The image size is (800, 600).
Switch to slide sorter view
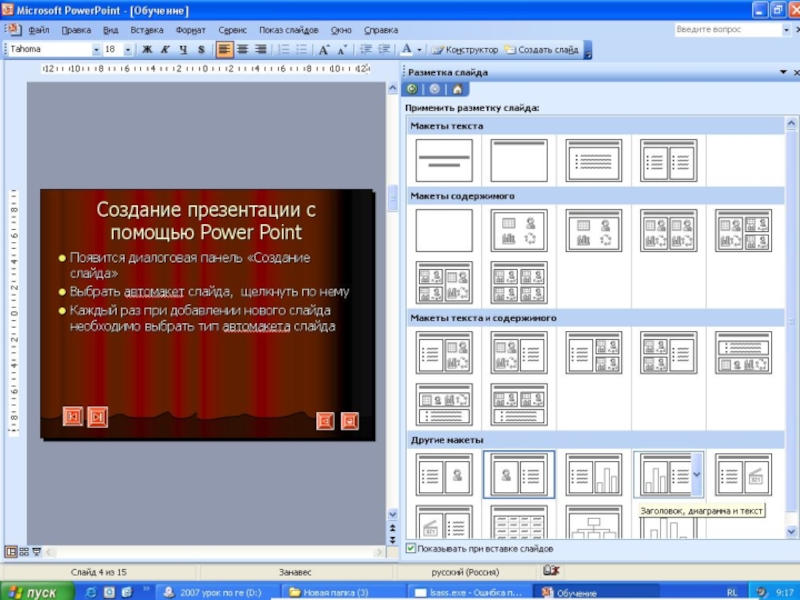coord(24,551)
